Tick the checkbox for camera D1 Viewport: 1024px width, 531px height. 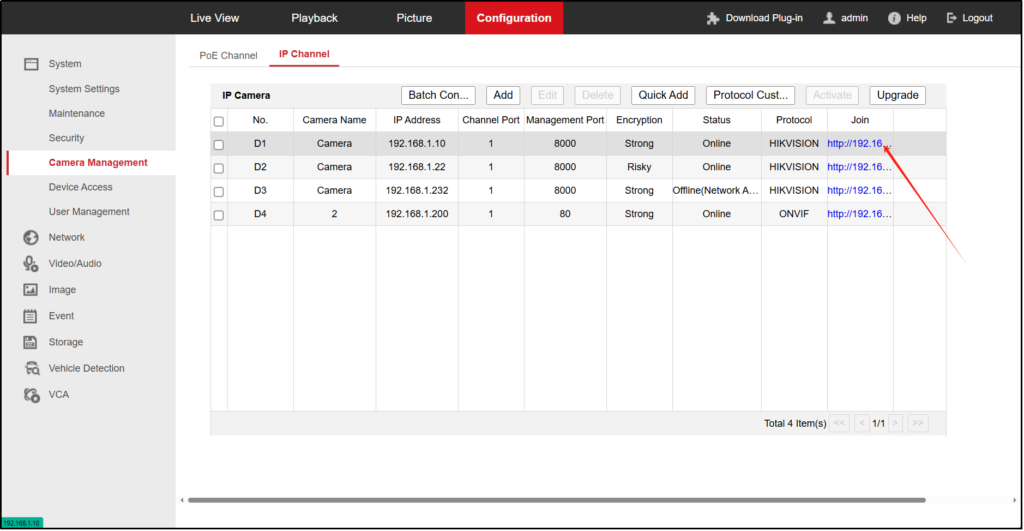tap(219, 144)
